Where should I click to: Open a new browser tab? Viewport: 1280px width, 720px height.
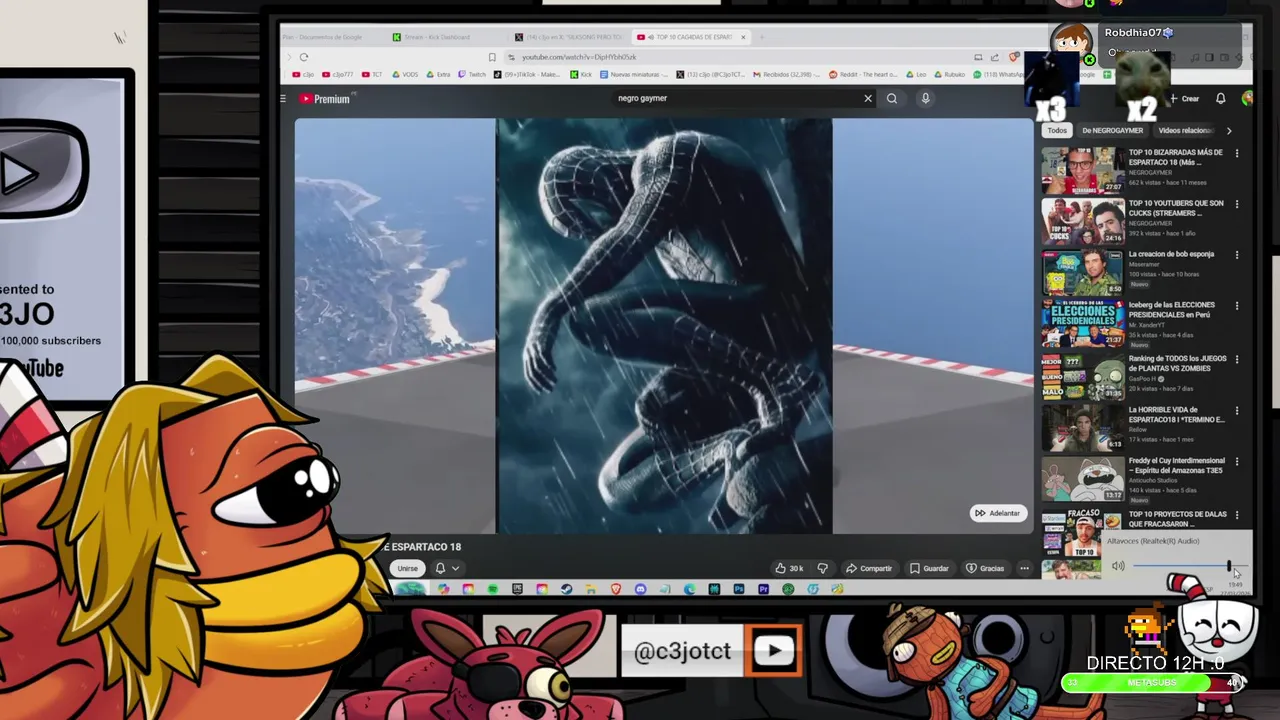[762, 37]
